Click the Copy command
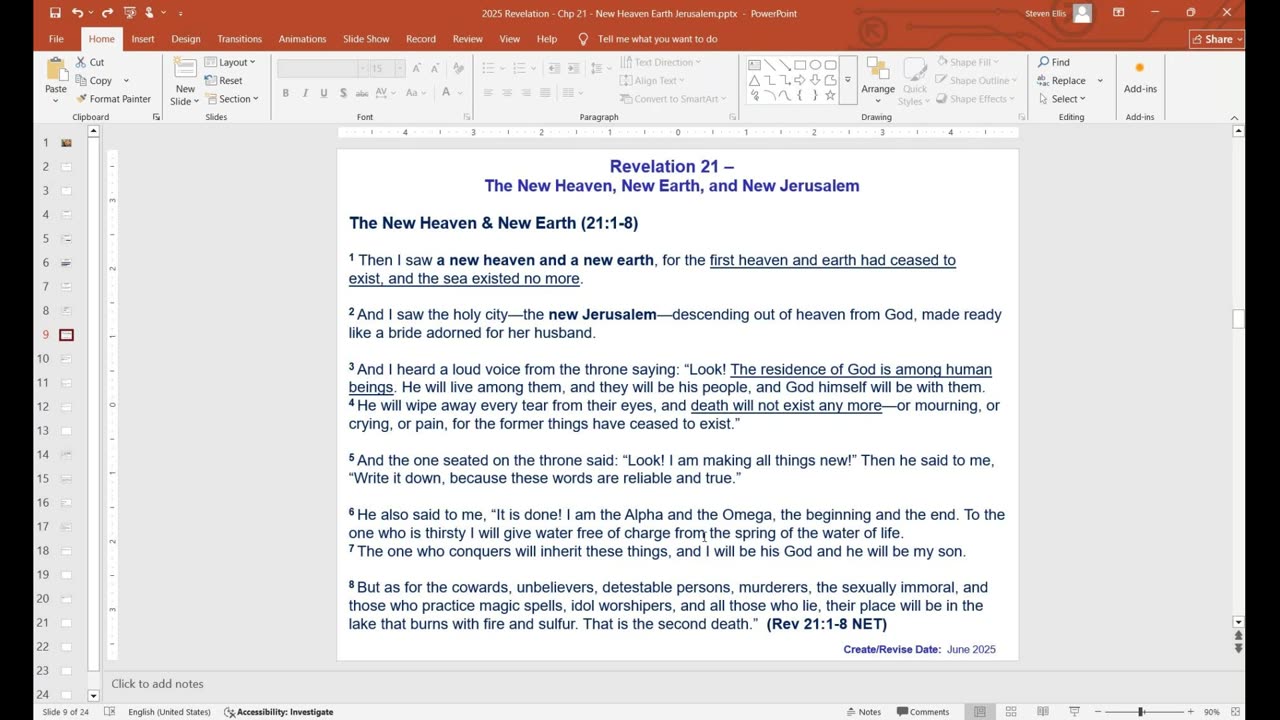The height and width of the screenshot is (720, 1280). point(94,80)
